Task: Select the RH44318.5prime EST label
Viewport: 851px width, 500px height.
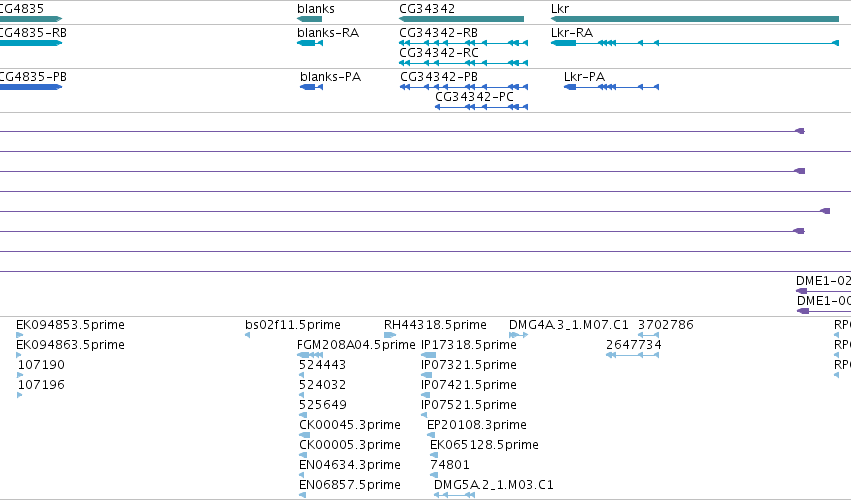Action: point(435,325)
